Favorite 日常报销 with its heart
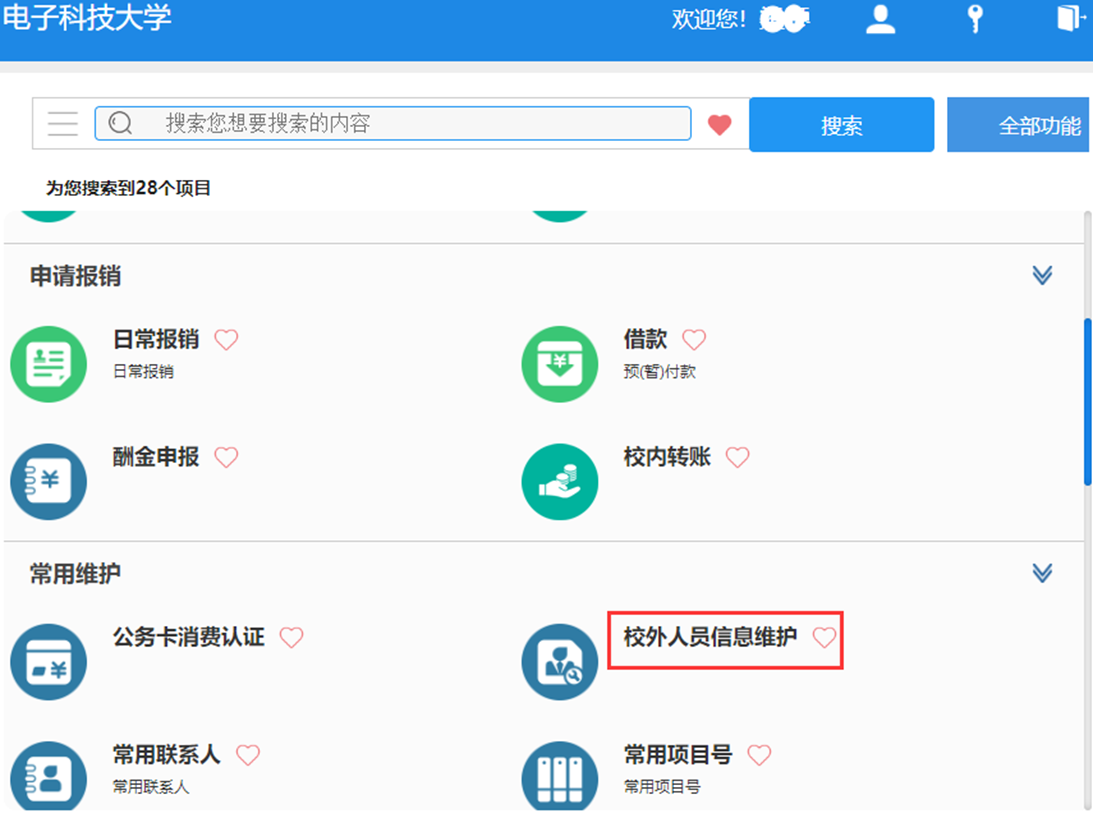This screenshot has width=1093, height=818. [227, 340]
